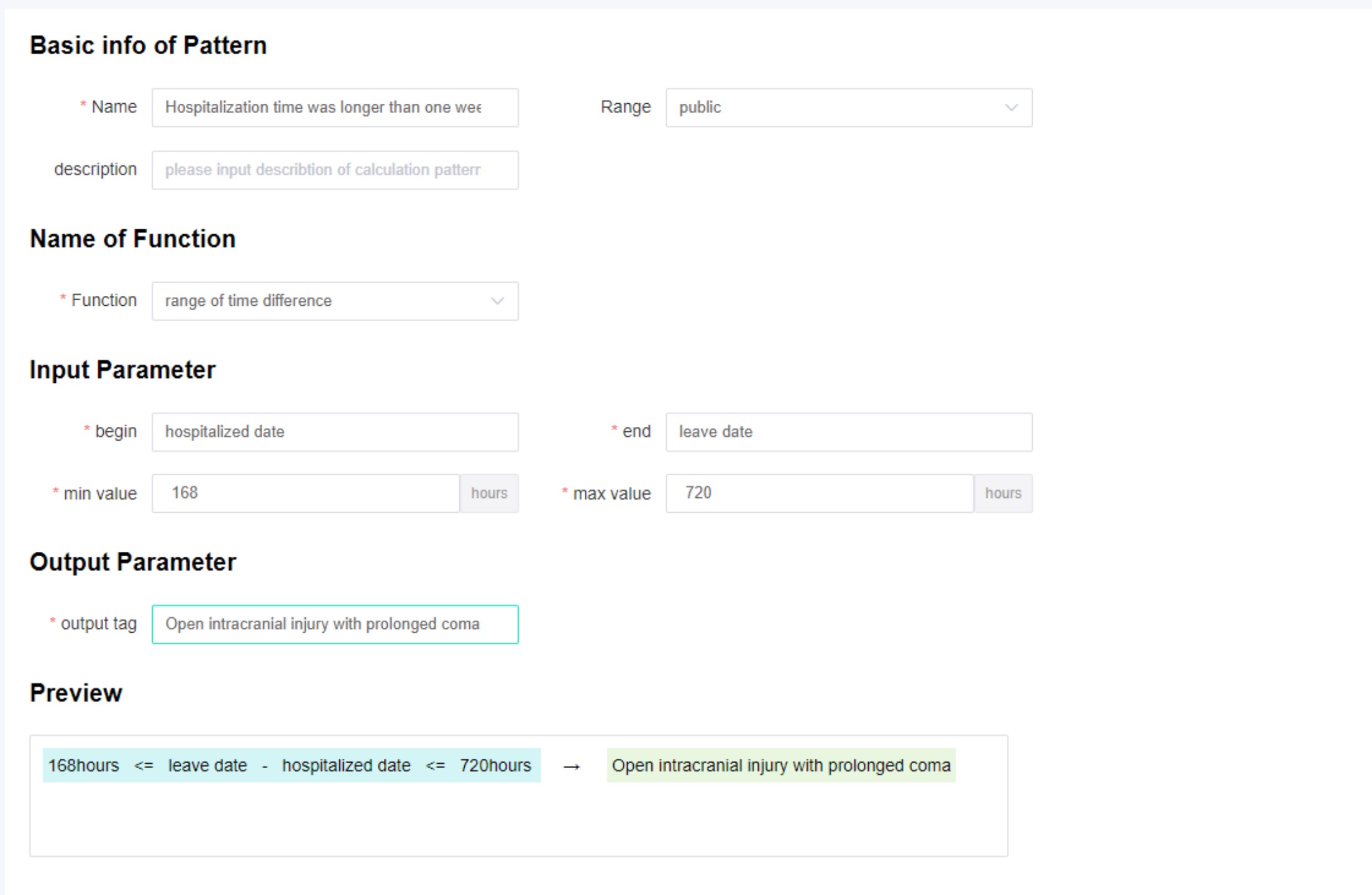Open the Range dropdown set to public
Screen dimensions: 1372x895
coord(849,108)
